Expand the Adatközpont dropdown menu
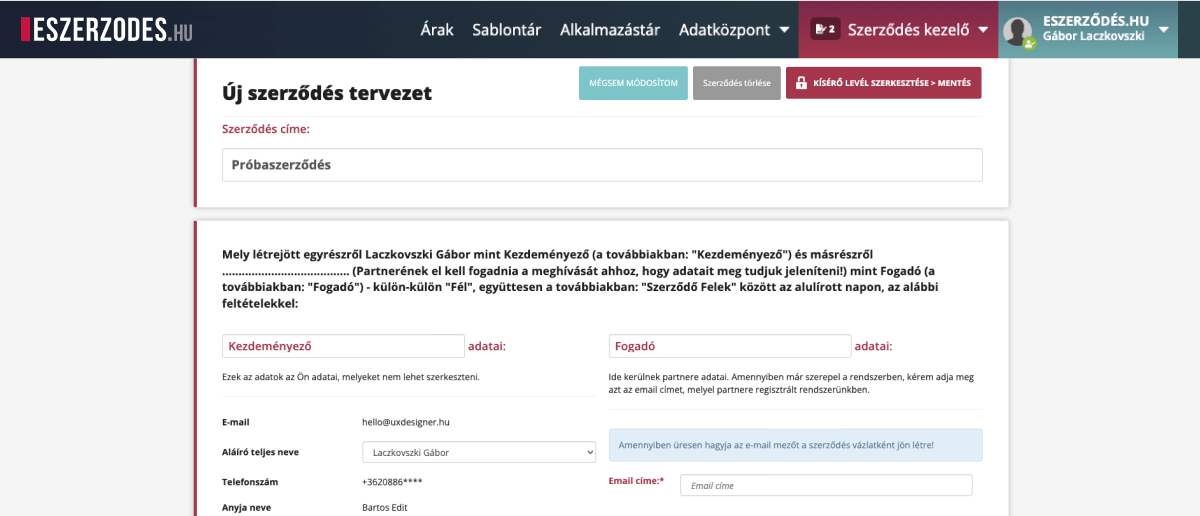The height and width of the screenshot is (516, 1200). point(724,29)
